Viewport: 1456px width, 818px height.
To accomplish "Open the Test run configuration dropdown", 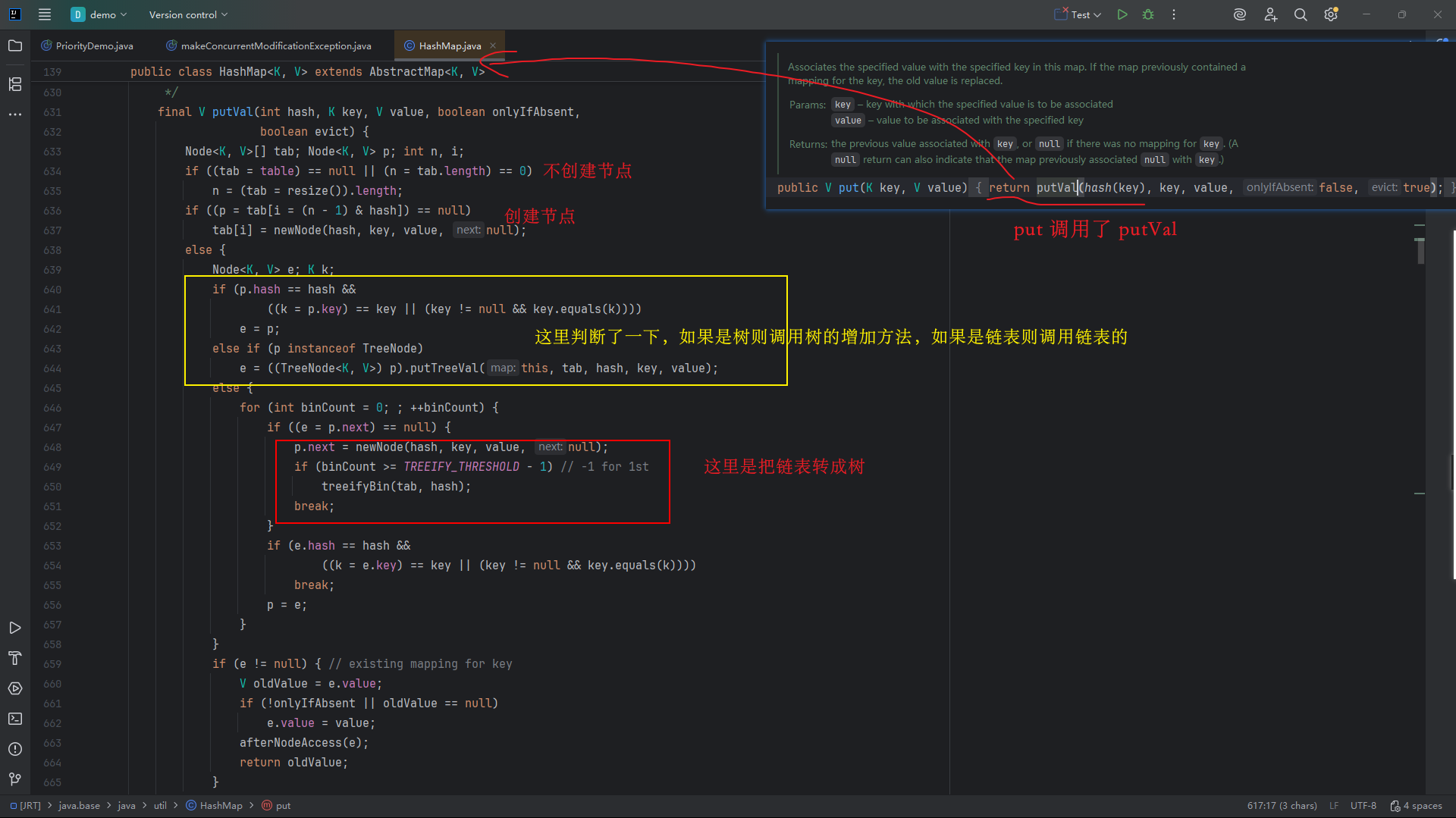I will pos(1078,14).
